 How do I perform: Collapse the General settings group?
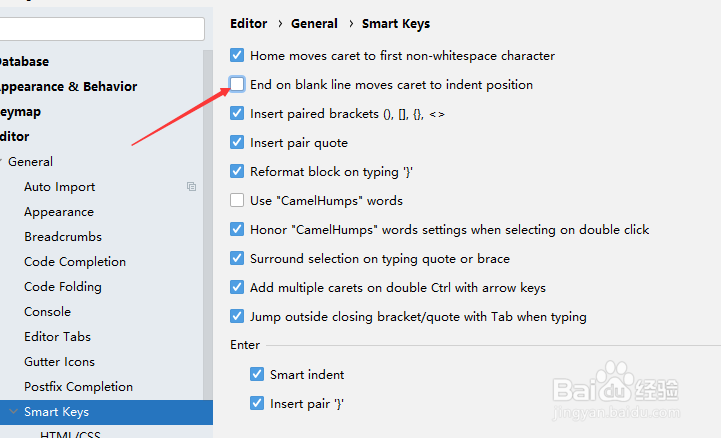[1, 161]
